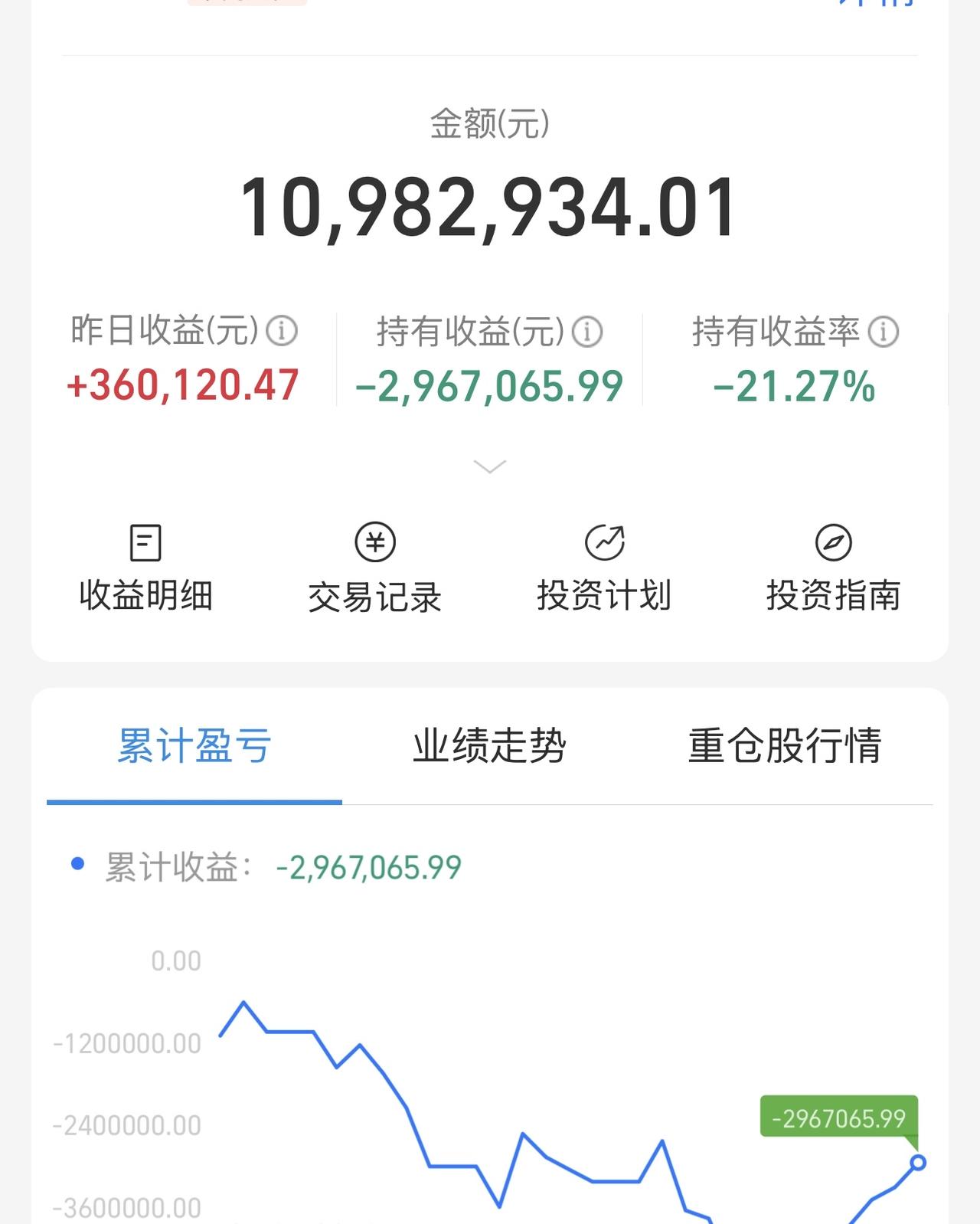Viewport: 980px width, 1224px height.
Task: Tap the 金额(元) label
Action: (490, 123)
